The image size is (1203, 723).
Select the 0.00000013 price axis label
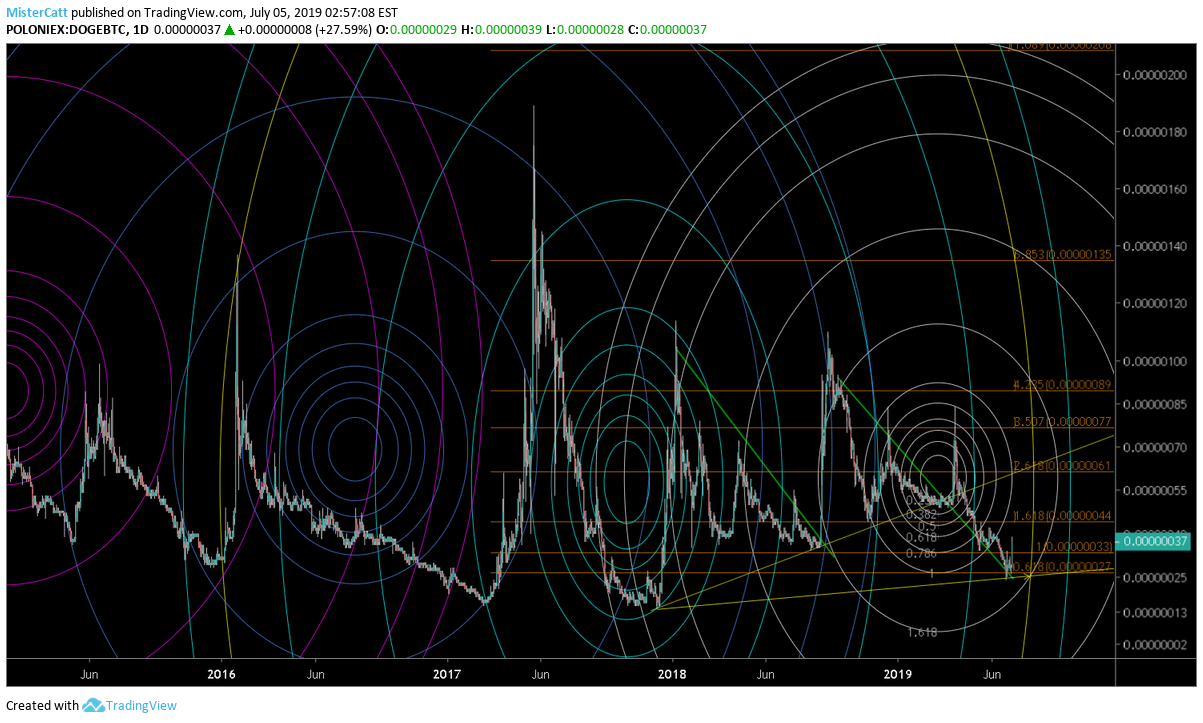1155,612
